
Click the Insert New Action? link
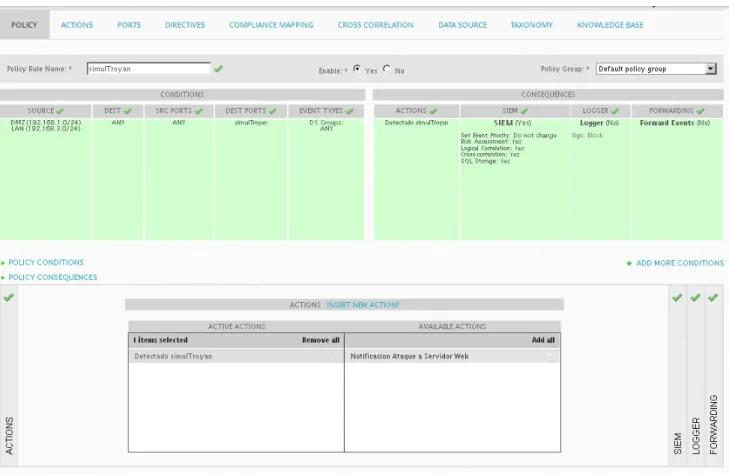363,305
